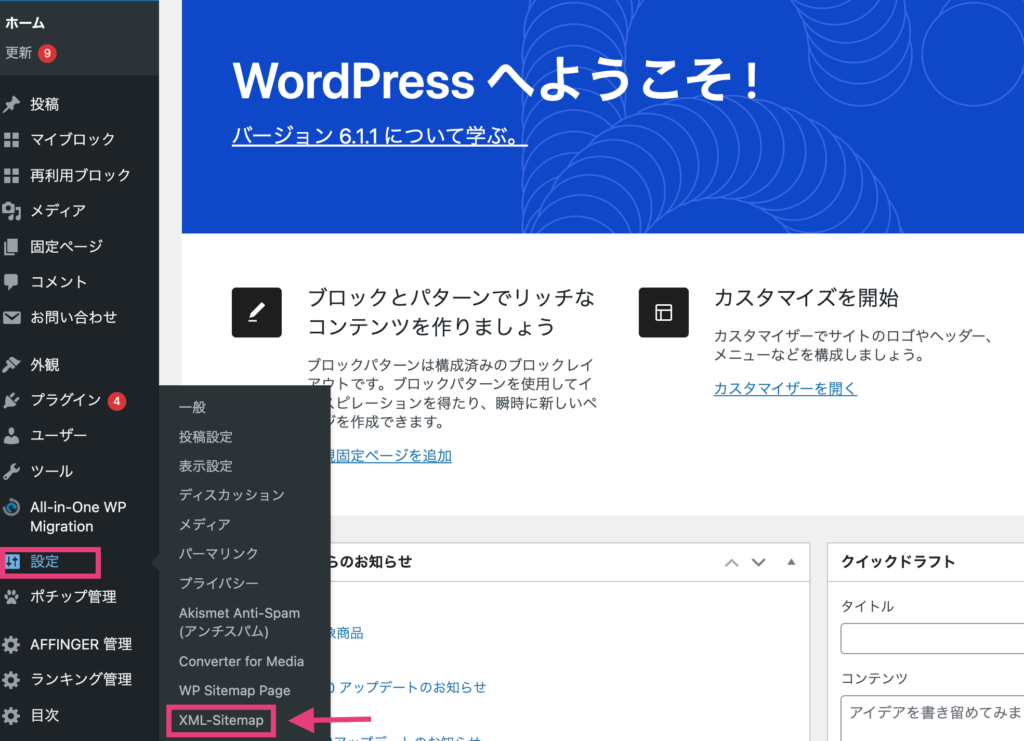This screenshot has width=1024, height=741.
Task: Select 一般 in the settings submenu
Action: (193, 407)
